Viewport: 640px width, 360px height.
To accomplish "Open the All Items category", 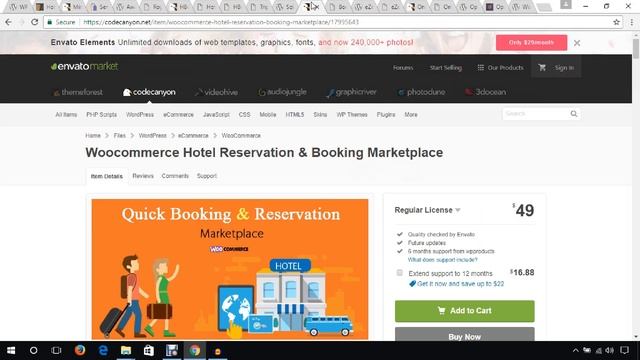I will [x=66, y=115].
